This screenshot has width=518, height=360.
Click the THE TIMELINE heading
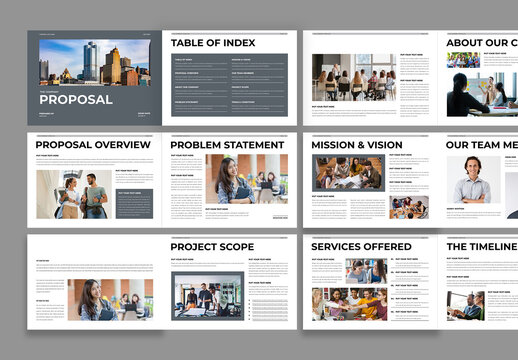(482, 247)
